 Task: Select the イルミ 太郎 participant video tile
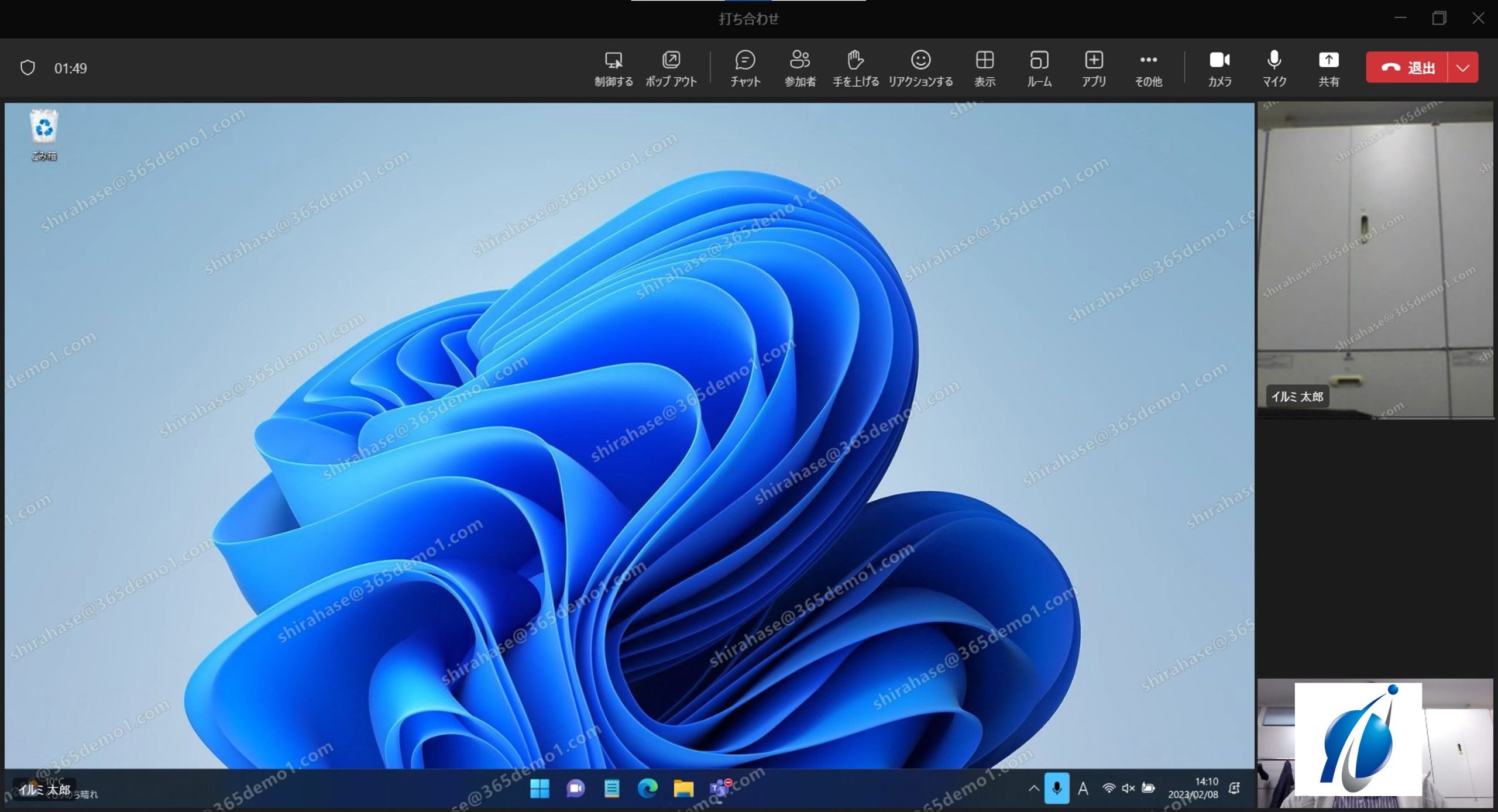pyautogui.click(x=1375, y=260)
